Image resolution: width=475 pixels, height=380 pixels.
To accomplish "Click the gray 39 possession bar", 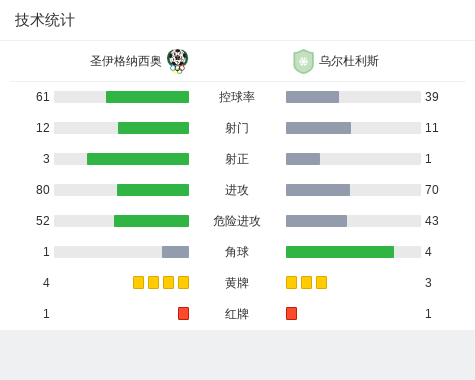I will click(x=312, y=97).
